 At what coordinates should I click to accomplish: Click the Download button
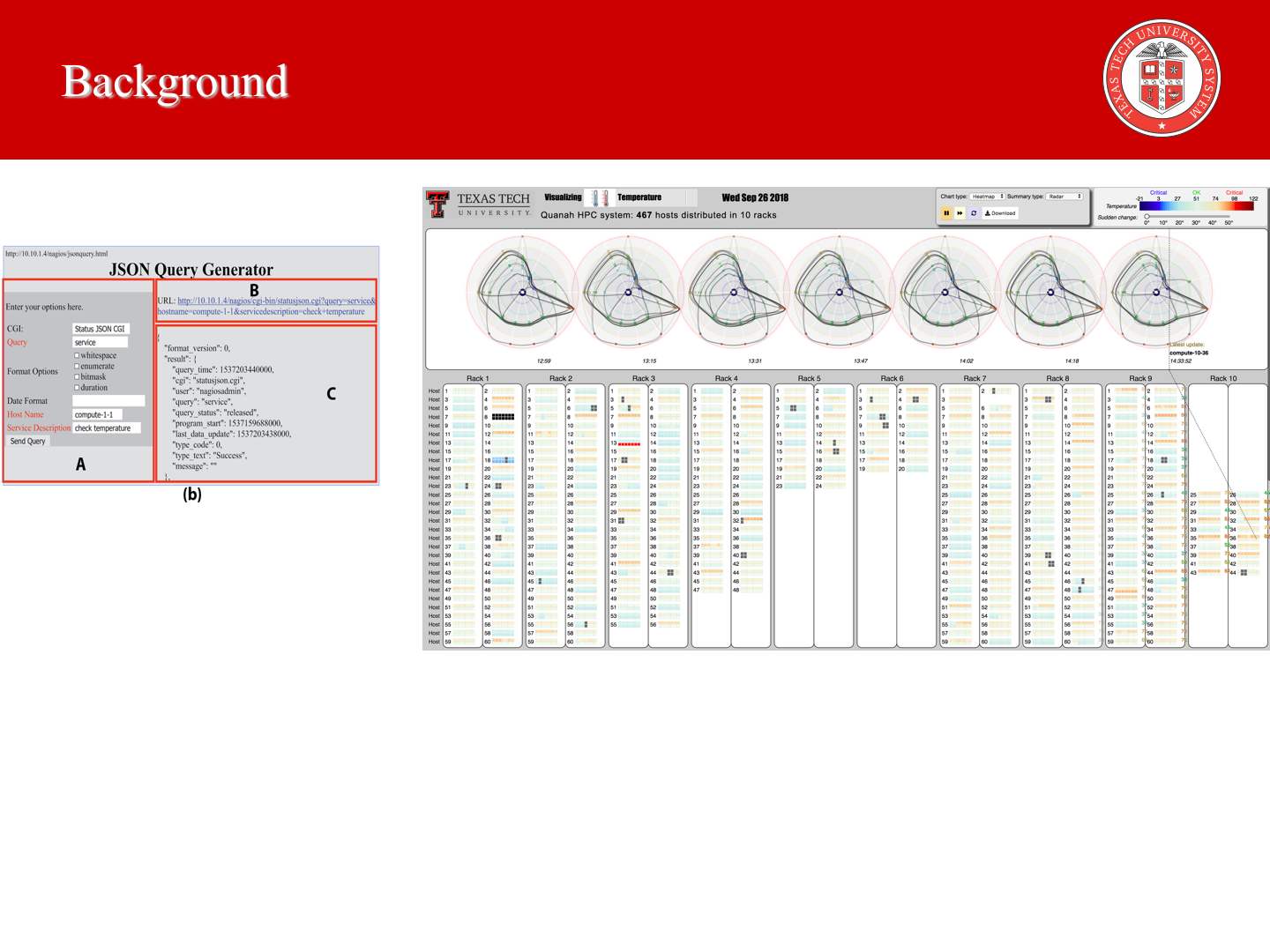coord(1000,213)
